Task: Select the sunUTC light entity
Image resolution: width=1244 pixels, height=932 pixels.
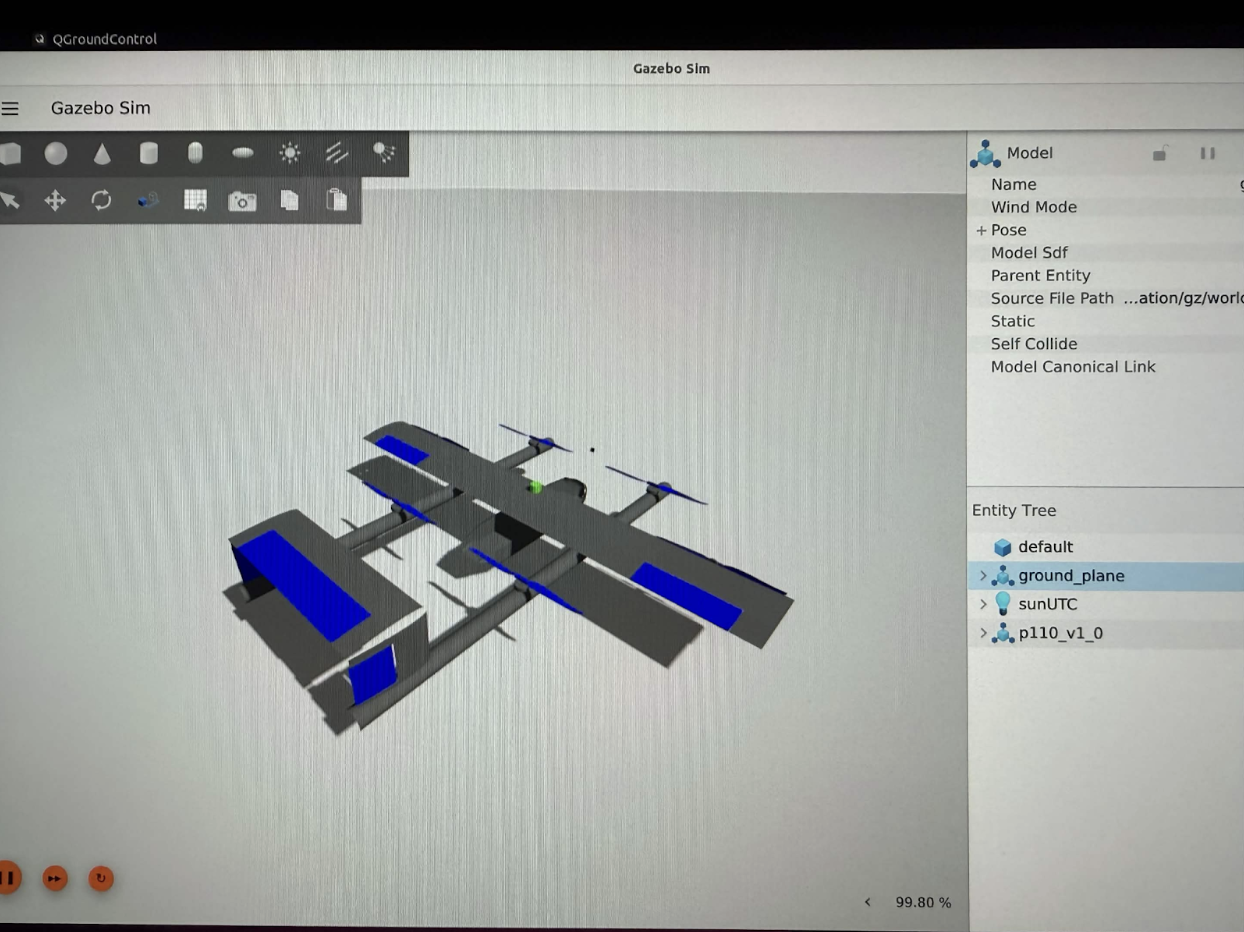Action: (1048, 604)
